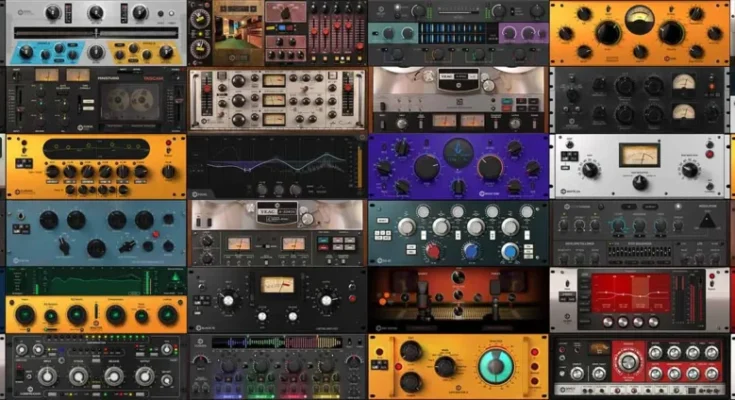This screenshot has width=735, height=400.
Task: Click the large right knob on top orange compressor
Action: coord(671,33)
